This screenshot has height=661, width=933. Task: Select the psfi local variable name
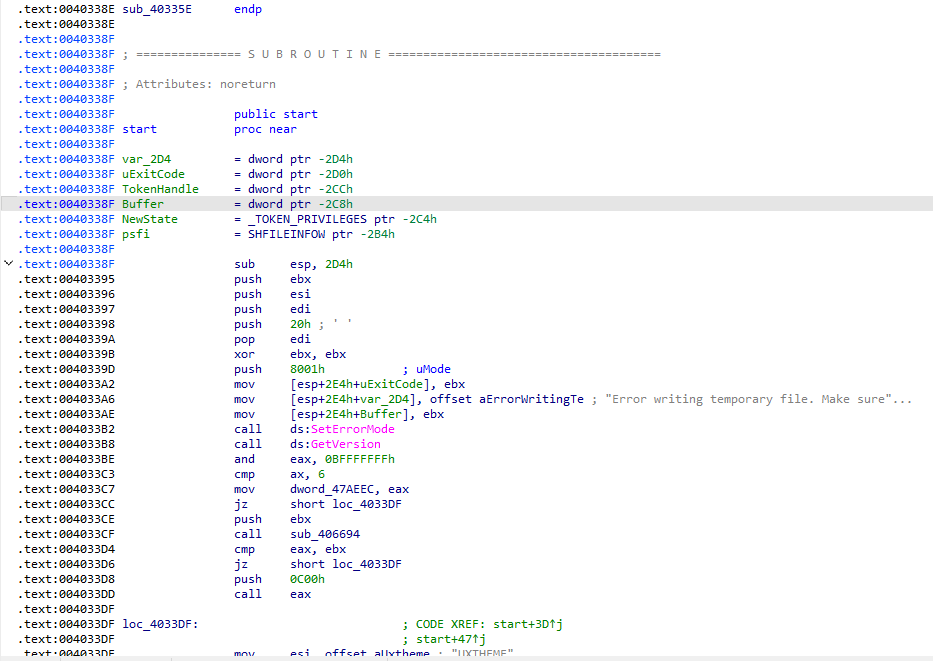click(x=138, y=234)
